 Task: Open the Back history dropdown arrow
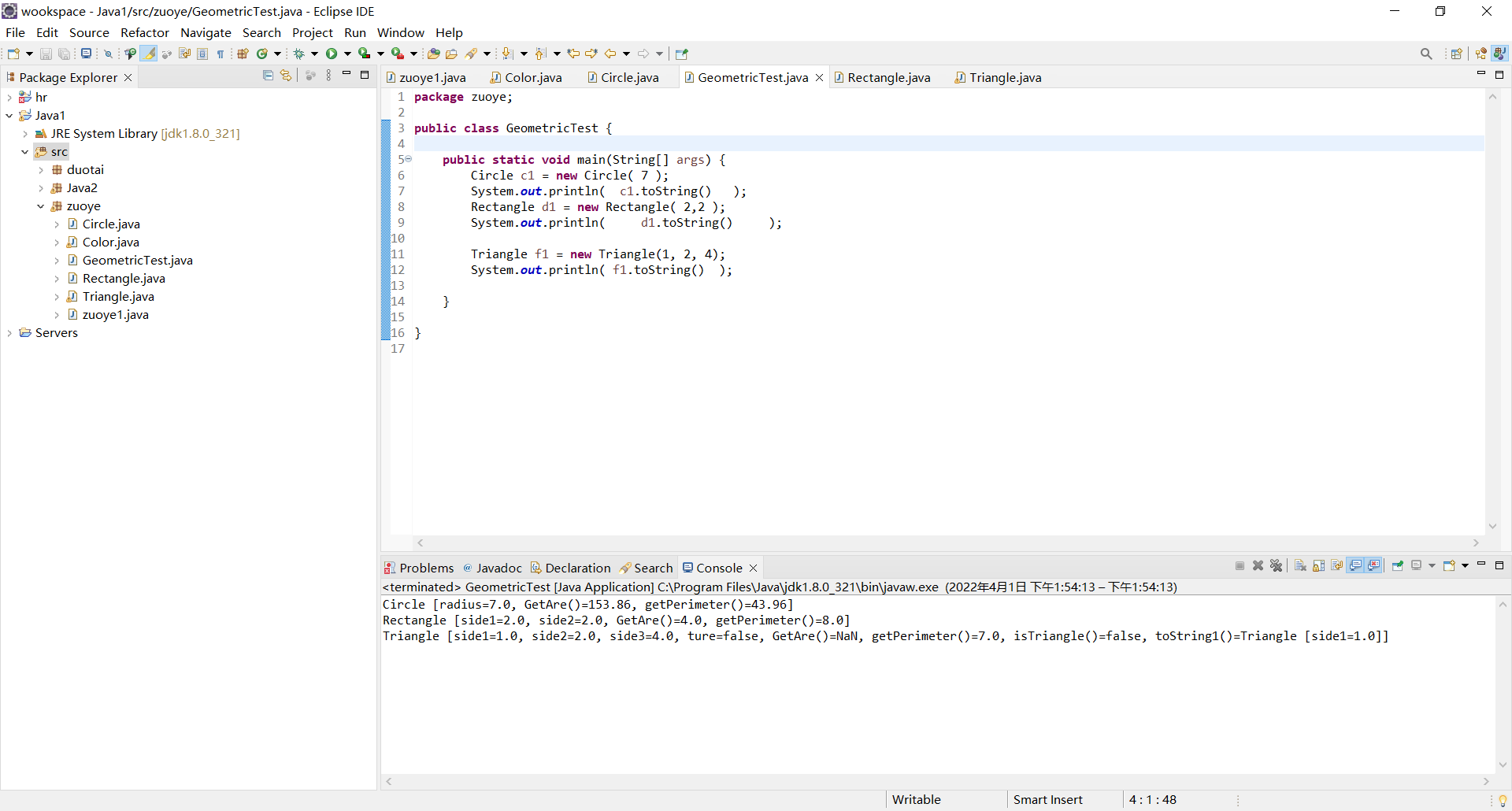[x=627, y=54]
